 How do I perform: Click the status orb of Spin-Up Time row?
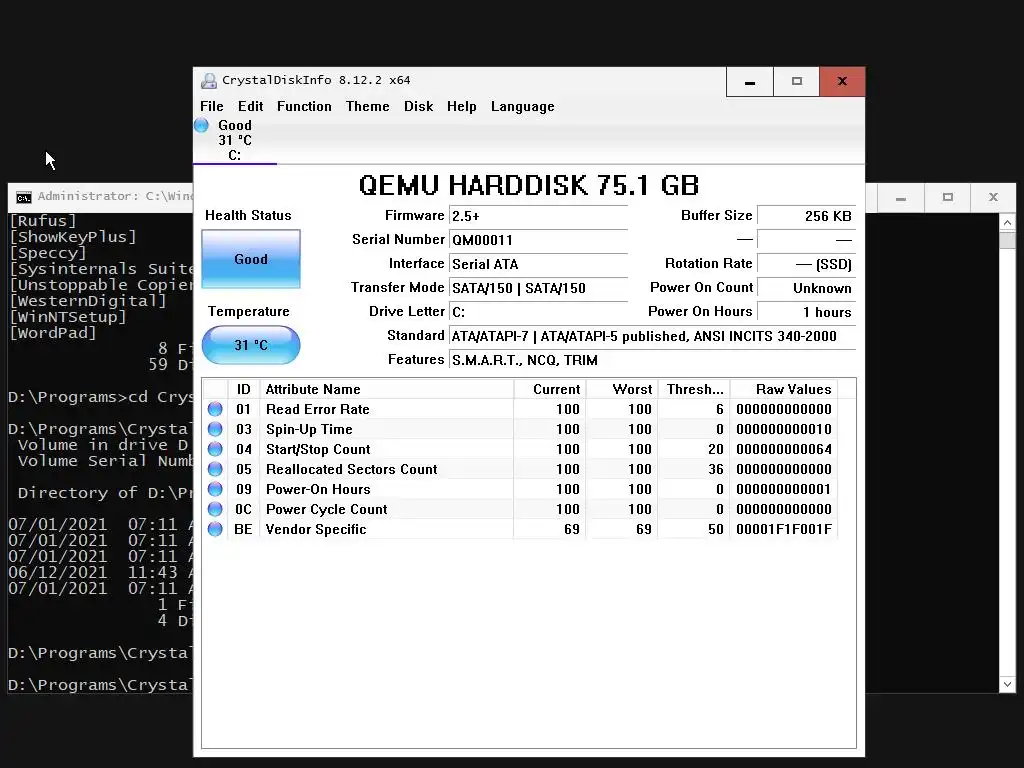tap(215, 429)
